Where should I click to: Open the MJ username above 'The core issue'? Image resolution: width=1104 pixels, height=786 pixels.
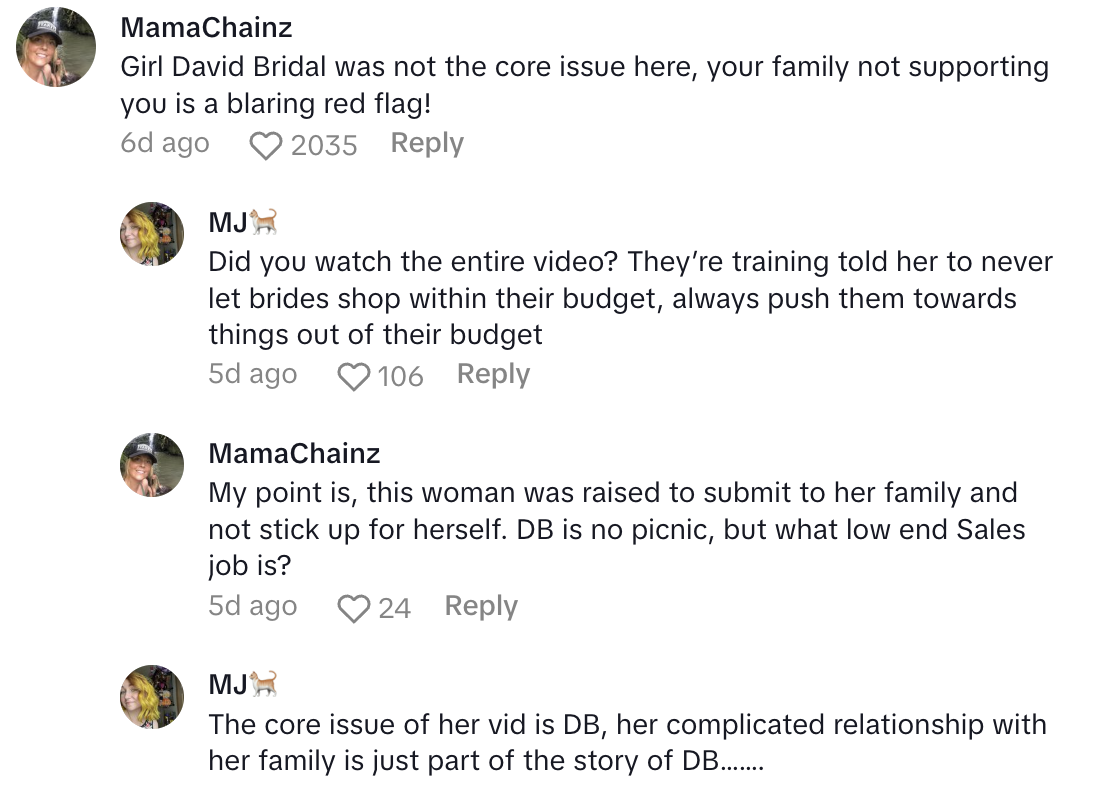tap(228, 684)
